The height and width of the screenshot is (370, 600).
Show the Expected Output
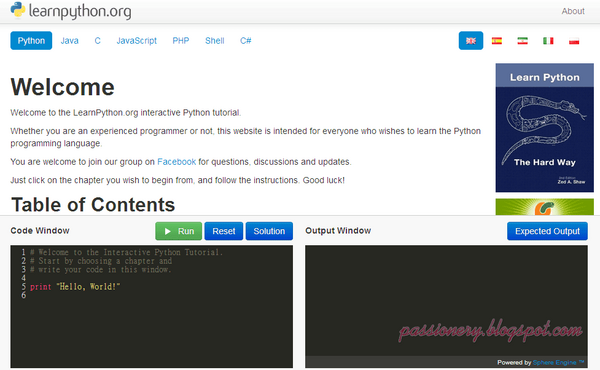[547, 231]
